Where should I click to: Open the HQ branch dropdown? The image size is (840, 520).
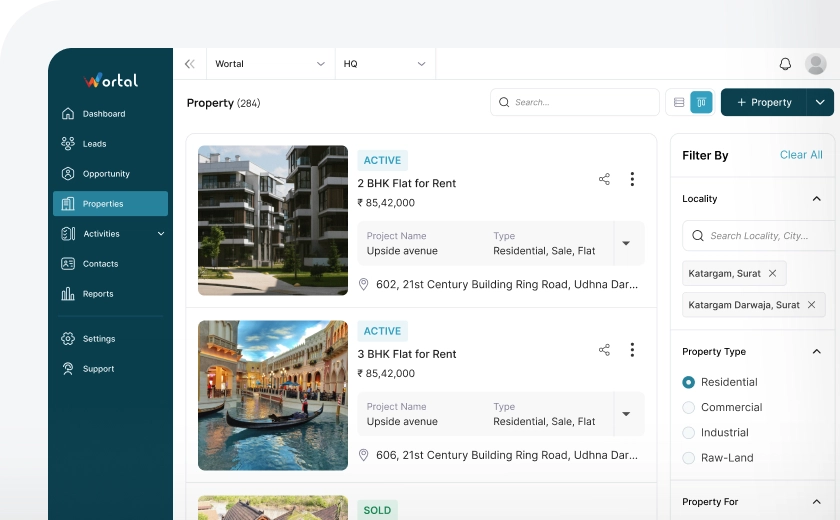coord(385,64)
